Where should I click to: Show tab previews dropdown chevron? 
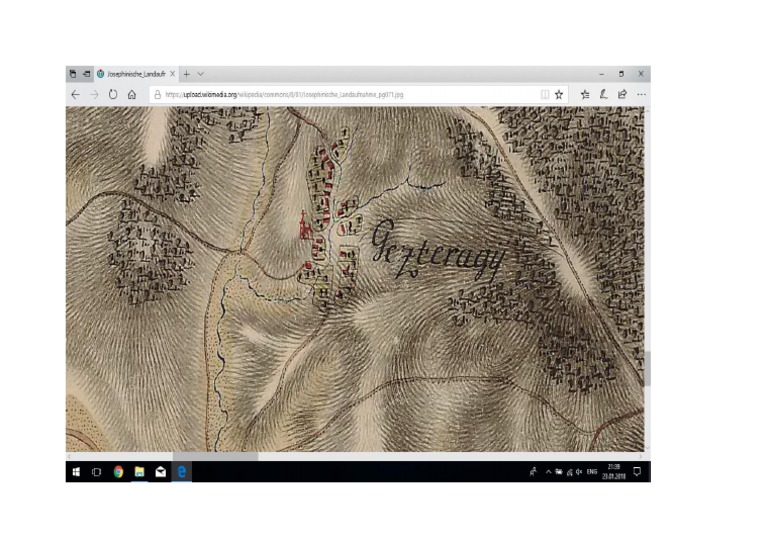(200, 74)
